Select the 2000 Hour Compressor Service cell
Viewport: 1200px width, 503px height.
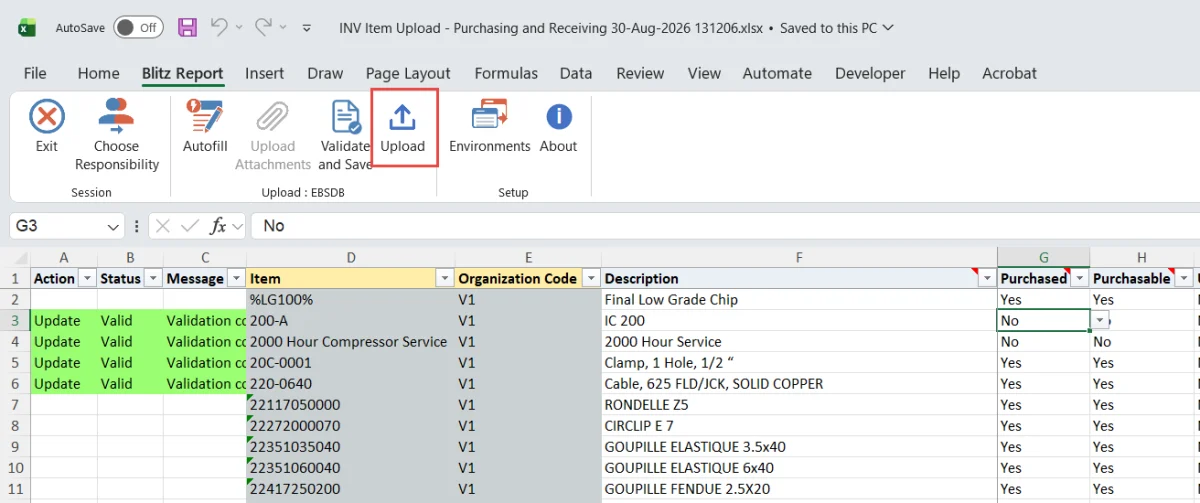click(351, 341)
